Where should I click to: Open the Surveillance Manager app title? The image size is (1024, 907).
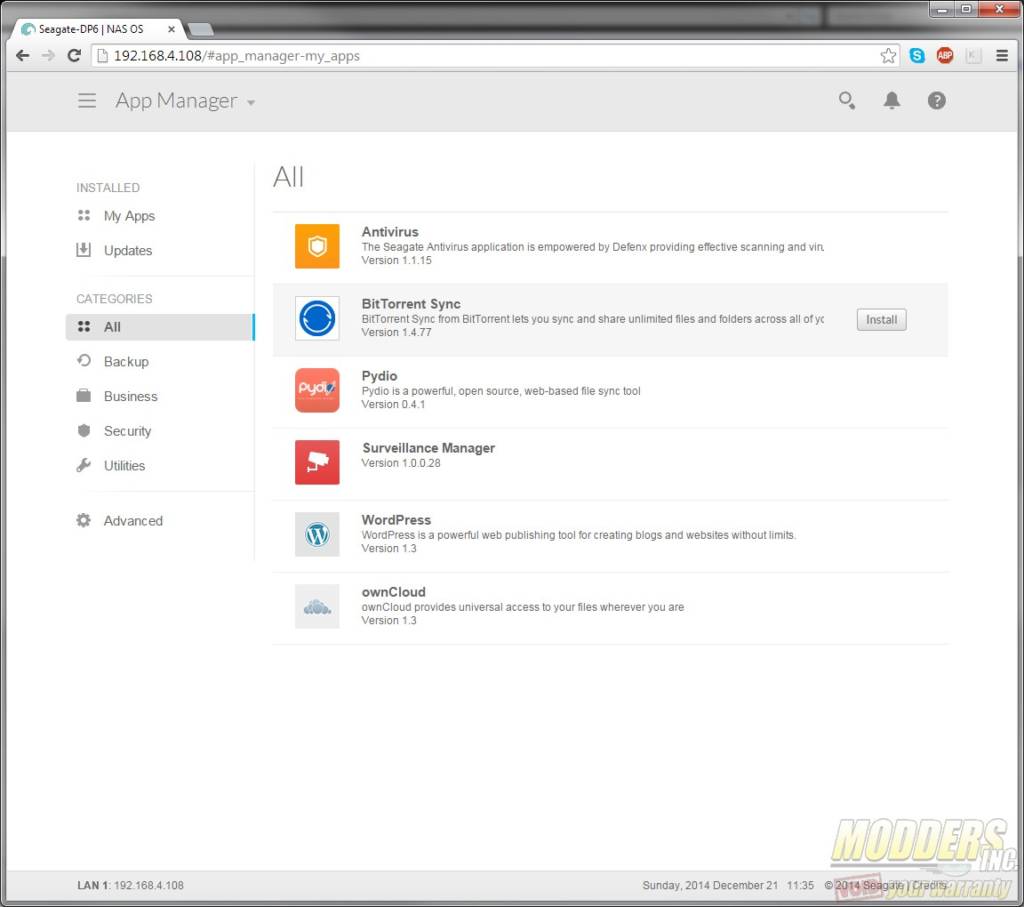[x=428, y=447]
